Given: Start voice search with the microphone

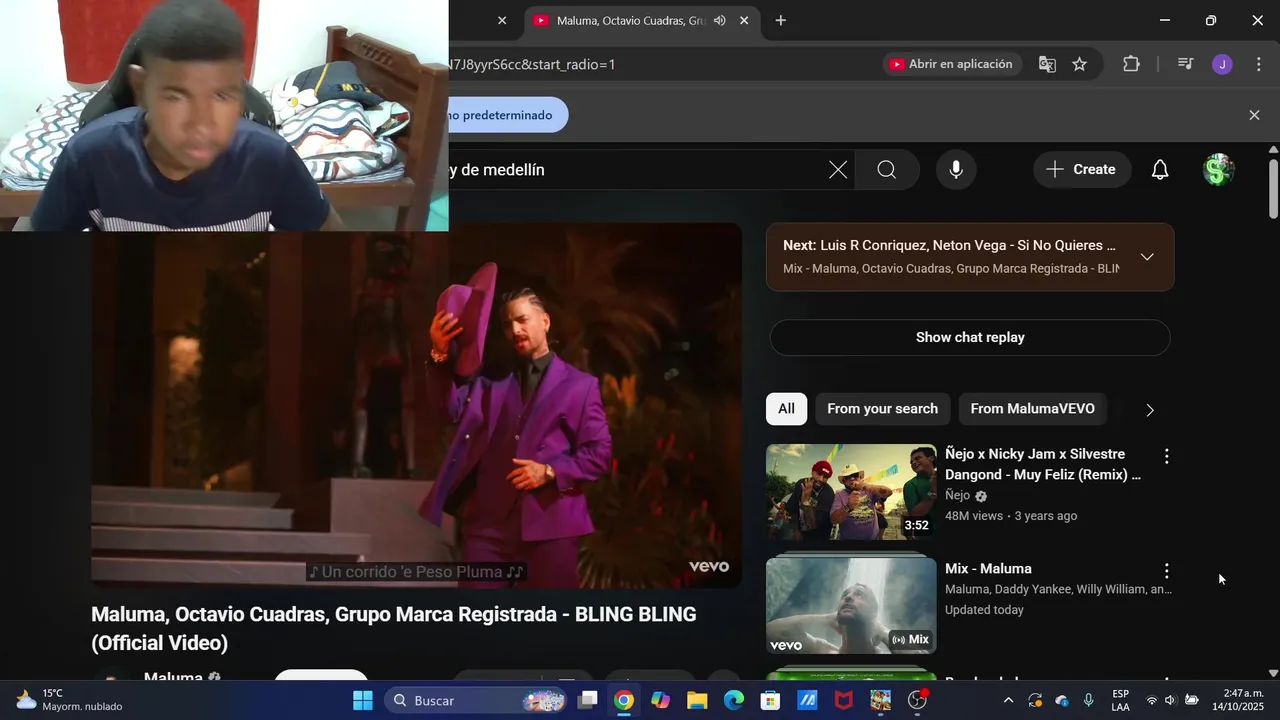Looking at the screenshot, I should [x=956, y=170].
